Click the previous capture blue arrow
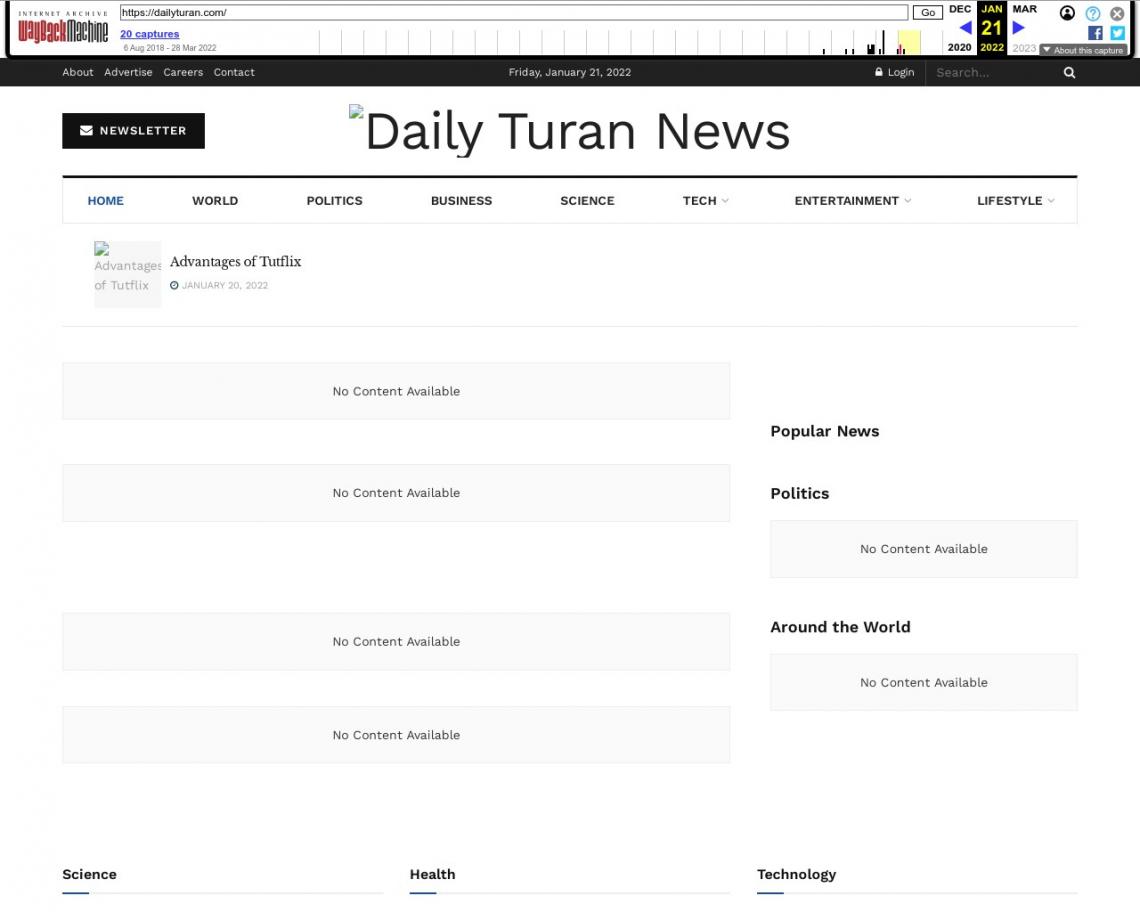 (965, 28)
